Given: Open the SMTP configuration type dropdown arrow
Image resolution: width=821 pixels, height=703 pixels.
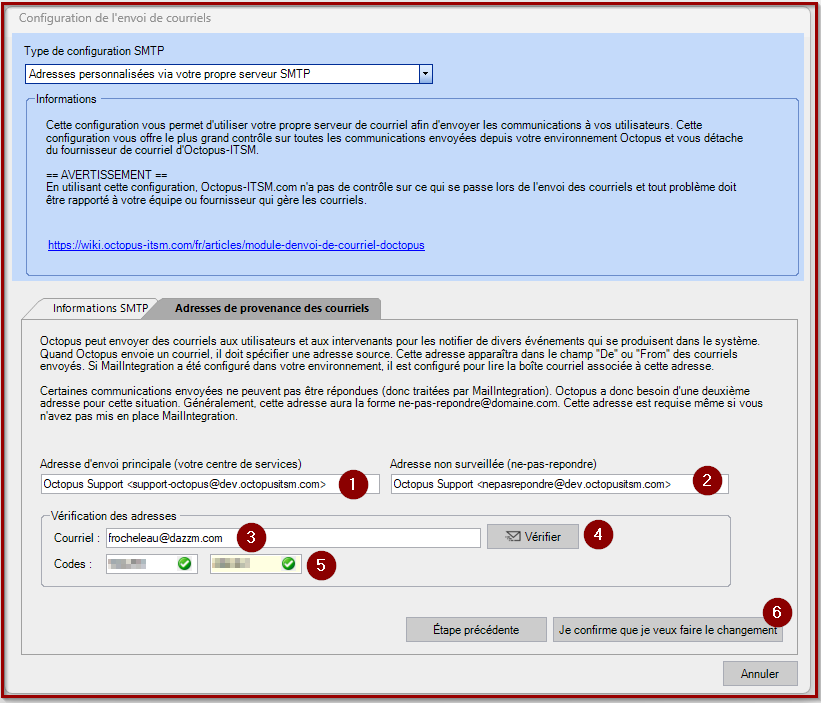Looking at the screenshot, I should (425, 74).
